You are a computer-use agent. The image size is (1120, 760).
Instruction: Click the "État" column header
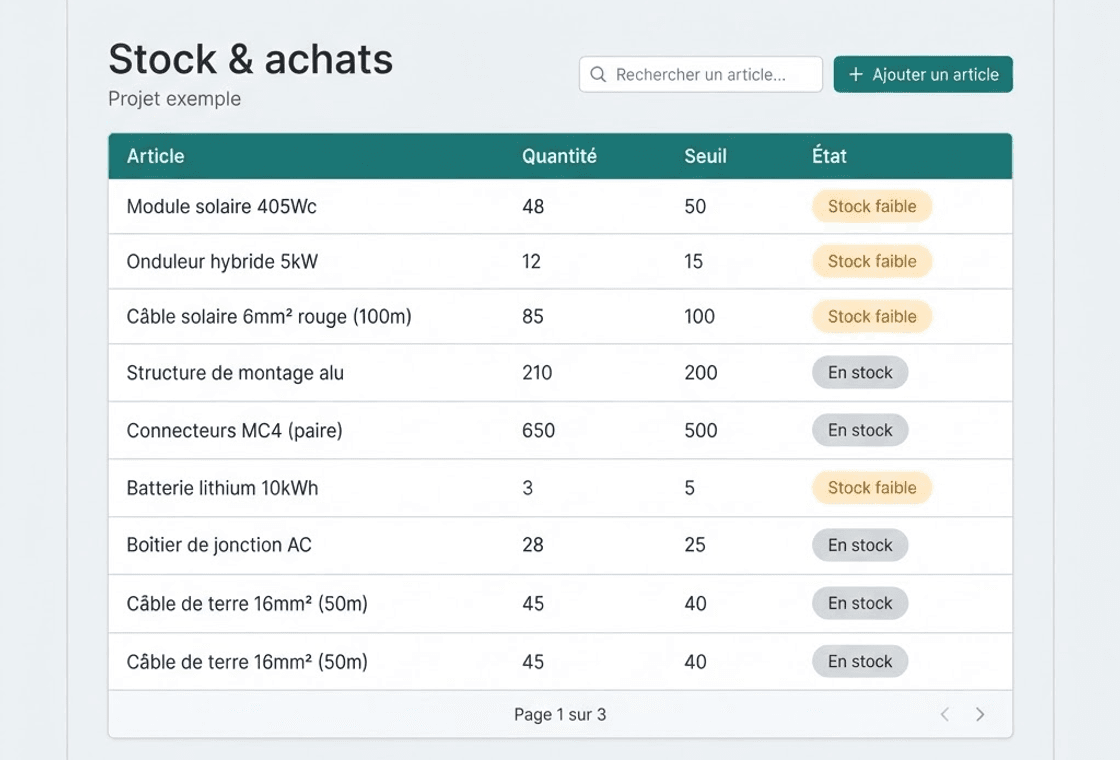coord(829,156)
